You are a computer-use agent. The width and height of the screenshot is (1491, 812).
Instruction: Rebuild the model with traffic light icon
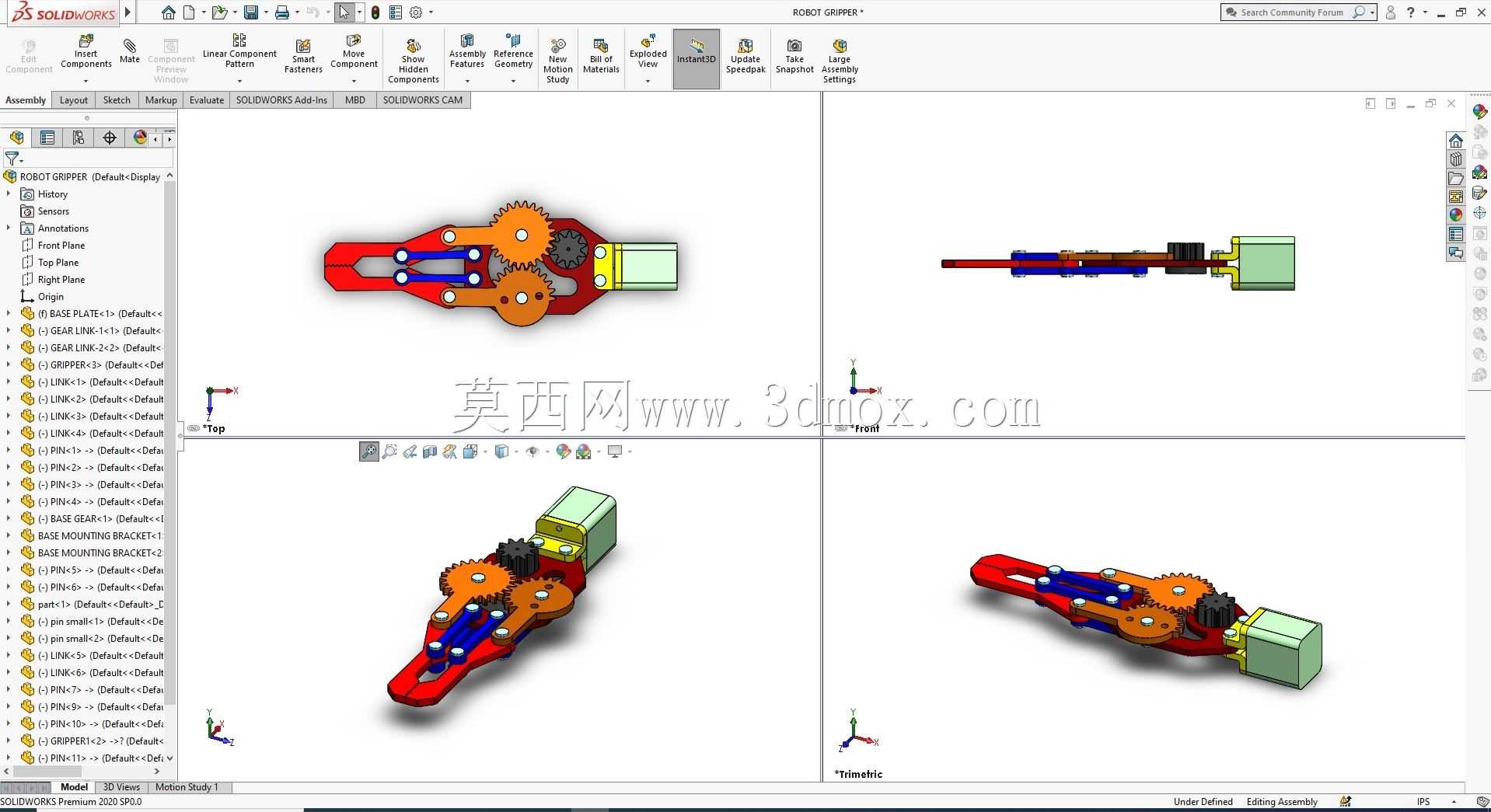pyautogui.click(x=375, y=12)
